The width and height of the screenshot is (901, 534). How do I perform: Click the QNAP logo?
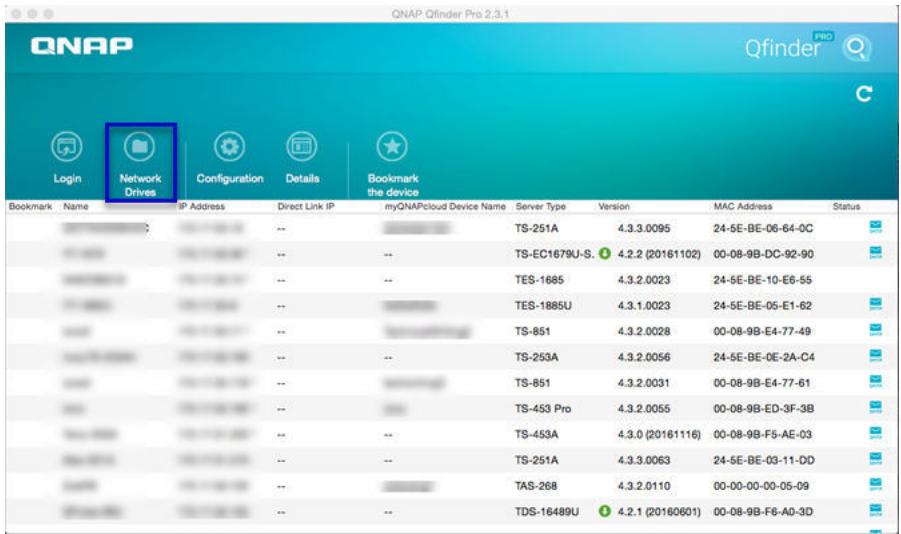82,46
